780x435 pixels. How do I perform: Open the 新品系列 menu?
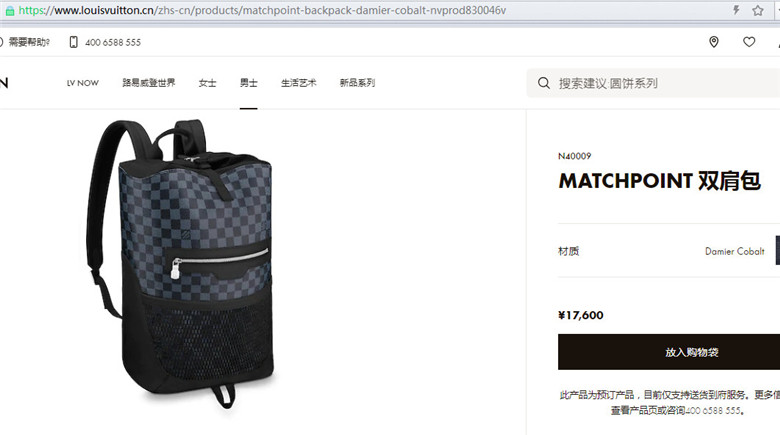pyautogui.click(x=357, y=83)
